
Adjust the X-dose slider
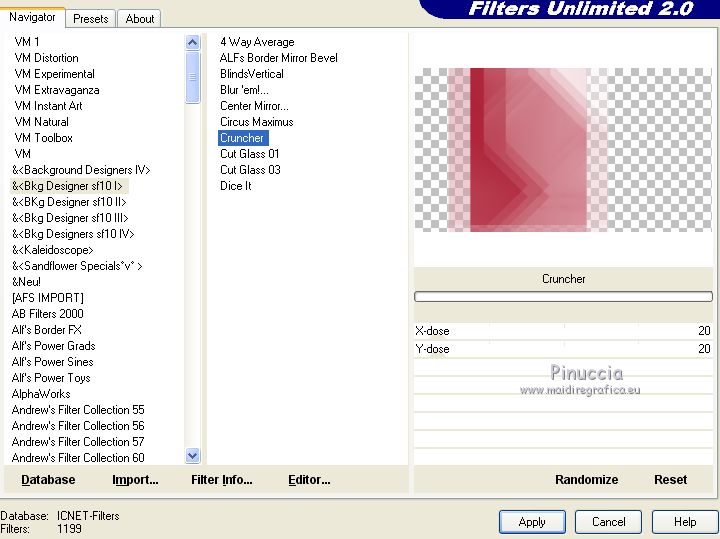pyautogui.click(x=563, y=331)
